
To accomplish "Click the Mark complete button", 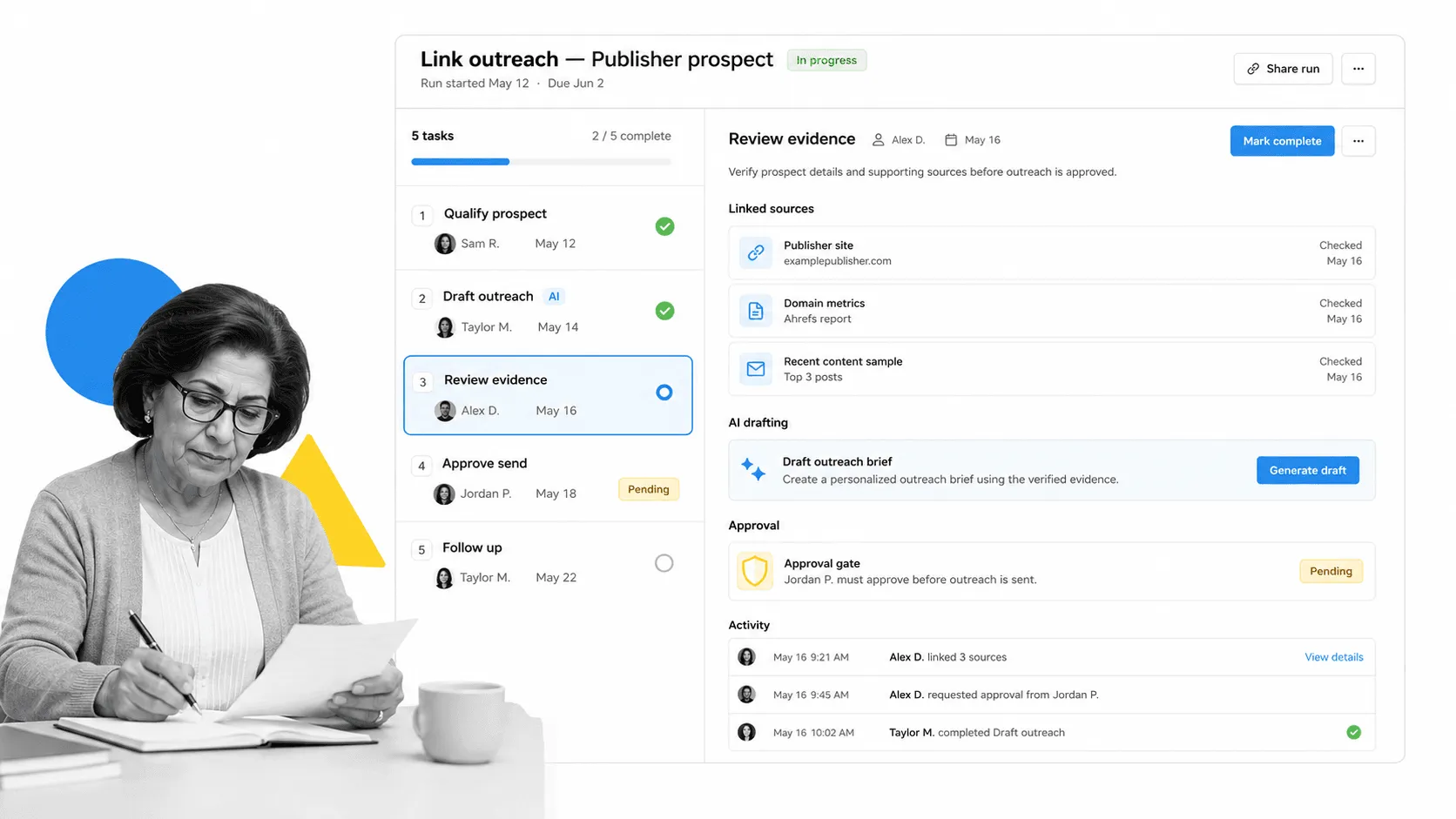I will (1282, 141).
